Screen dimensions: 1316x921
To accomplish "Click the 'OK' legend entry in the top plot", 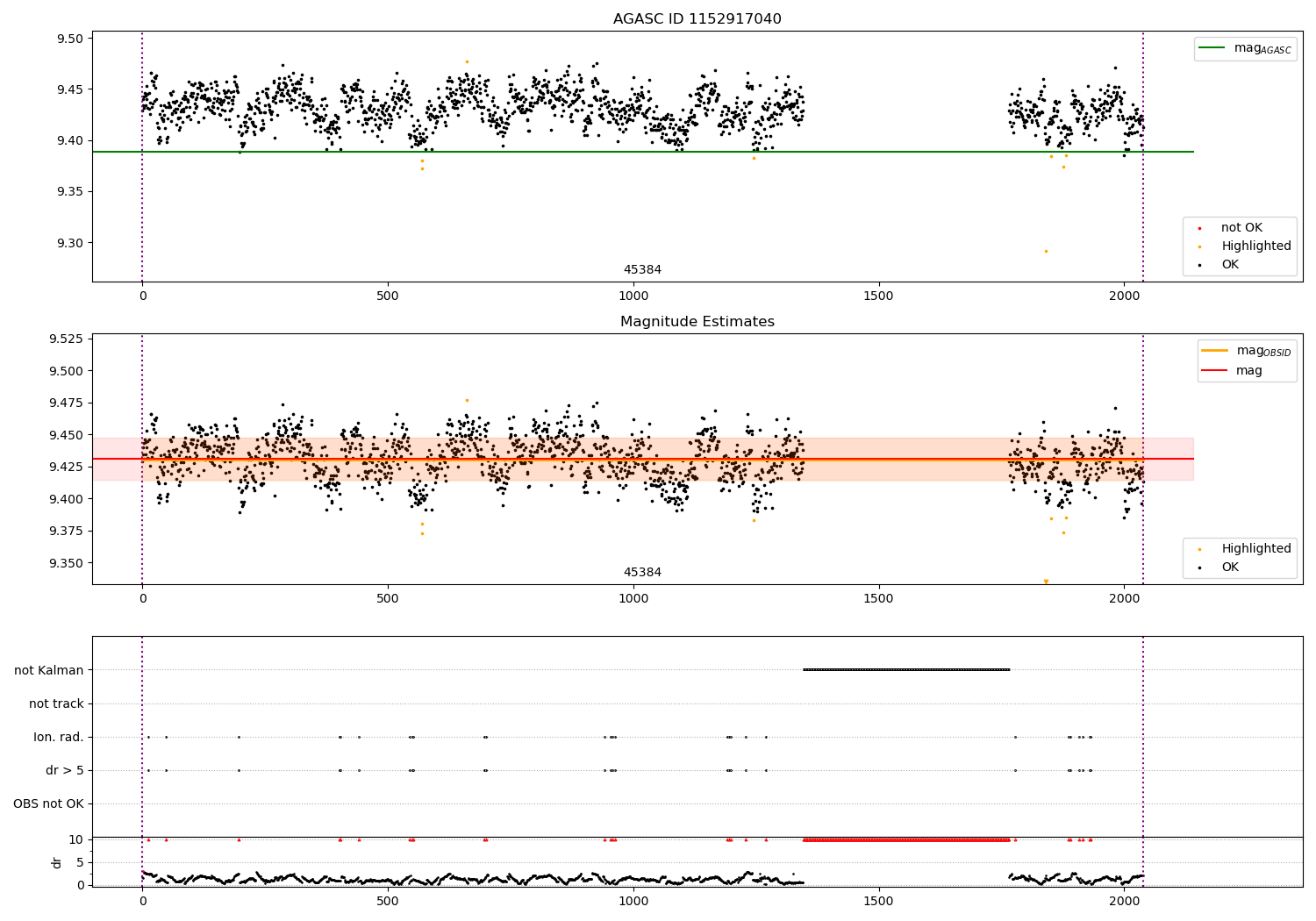I will 1230,265.
